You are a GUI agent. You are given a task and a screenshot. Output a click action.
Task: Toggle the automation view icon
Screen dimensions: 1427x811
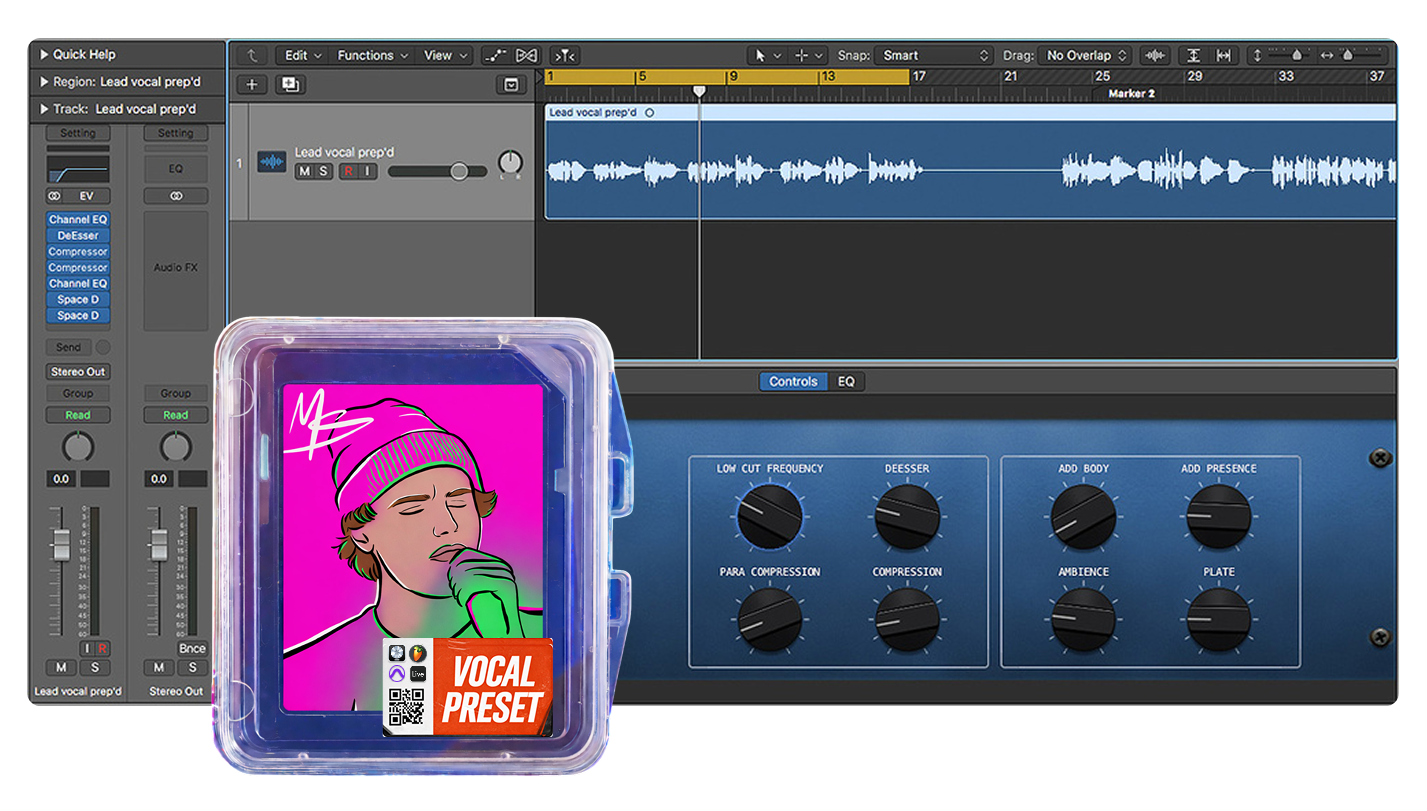497,56
